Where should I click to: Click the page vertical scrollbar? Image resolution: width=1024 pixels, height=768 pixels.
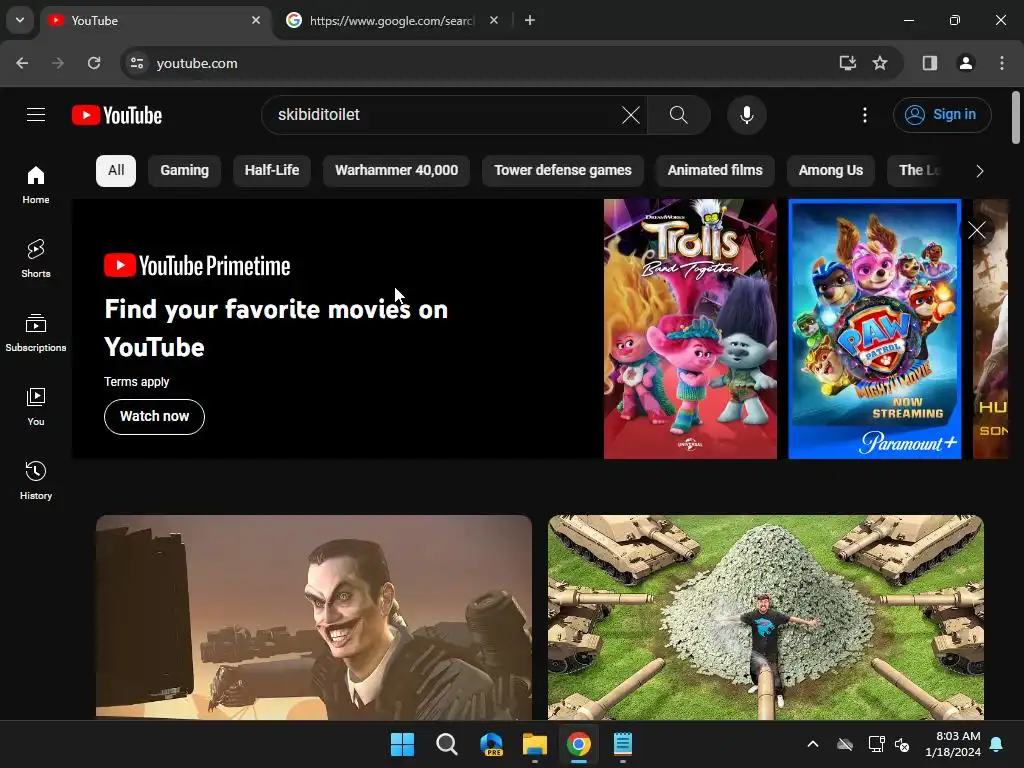(x=1016, y=118)
